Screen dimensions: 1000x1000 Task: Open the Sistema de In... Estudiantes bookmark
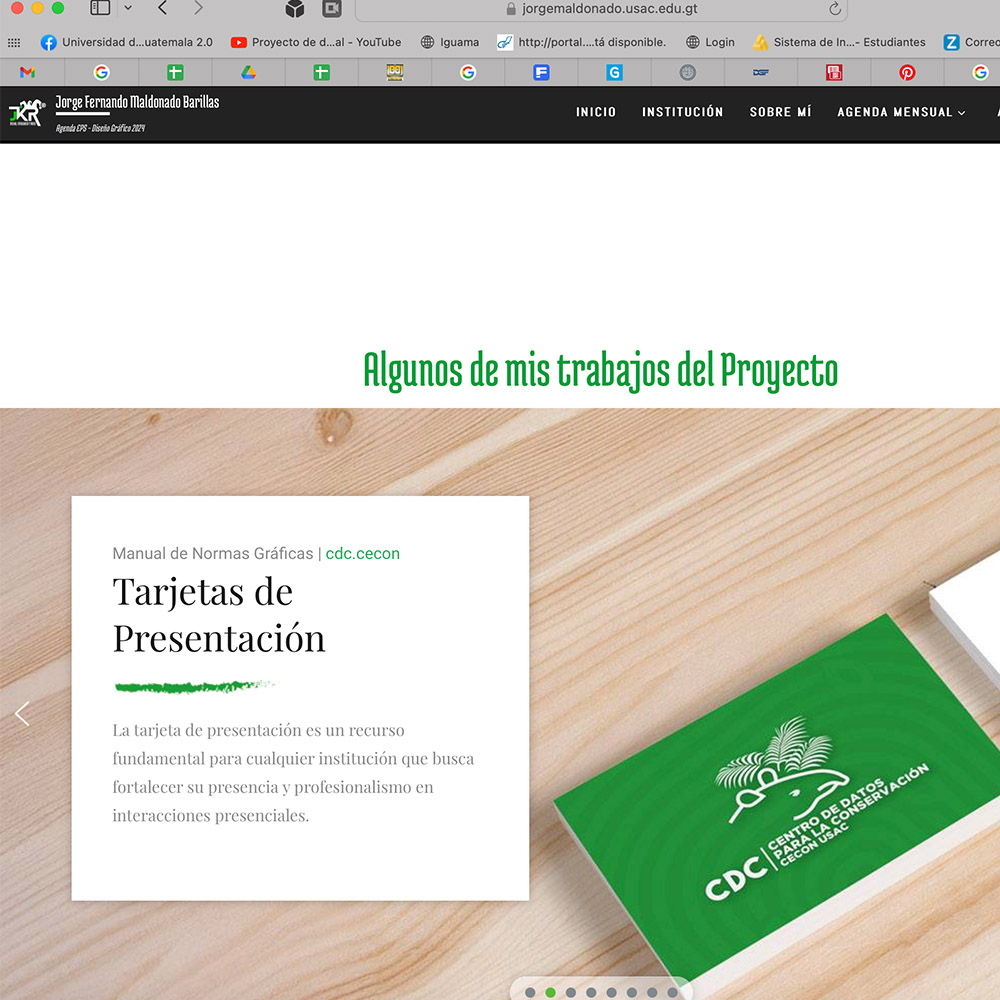click(x=839, y=43)
